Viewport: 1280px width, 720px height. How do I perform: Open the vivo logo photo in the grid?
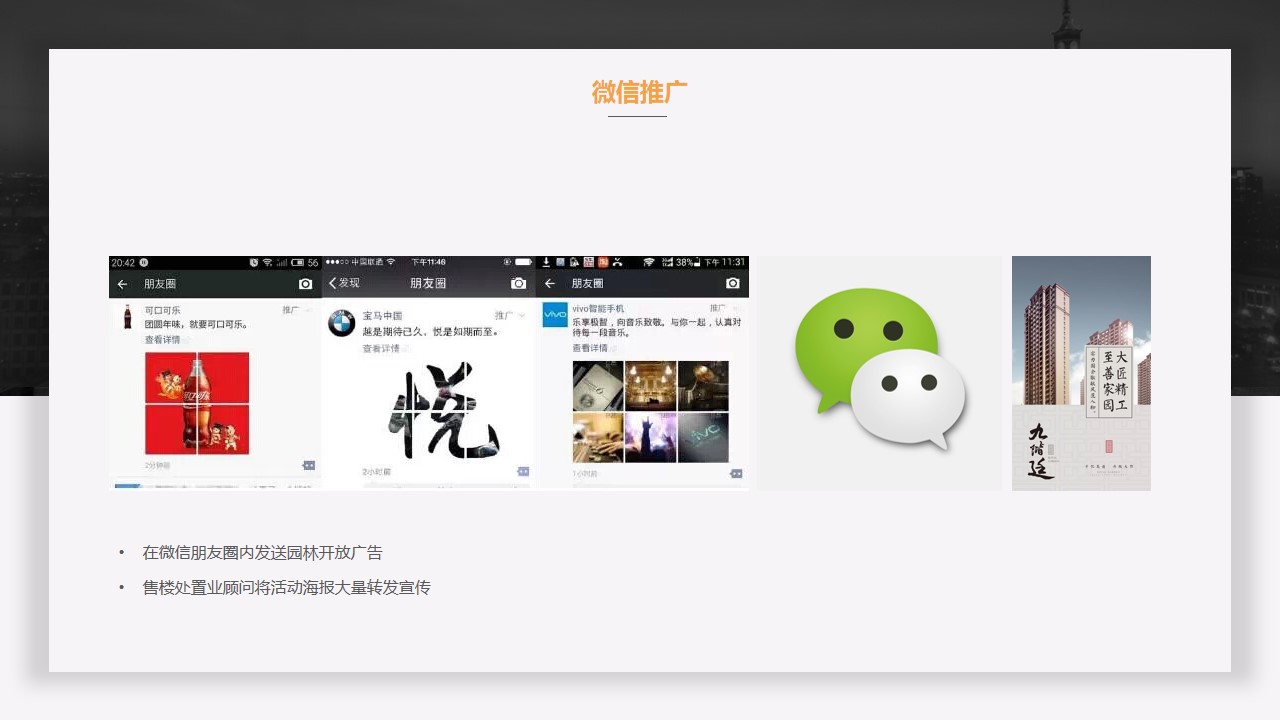703,438
